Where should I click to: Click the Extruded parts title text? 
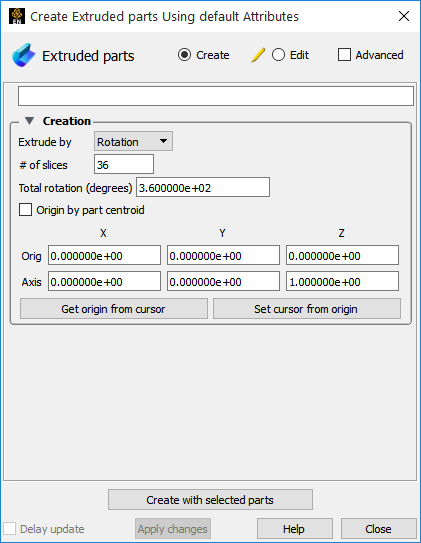pos(88,56)
